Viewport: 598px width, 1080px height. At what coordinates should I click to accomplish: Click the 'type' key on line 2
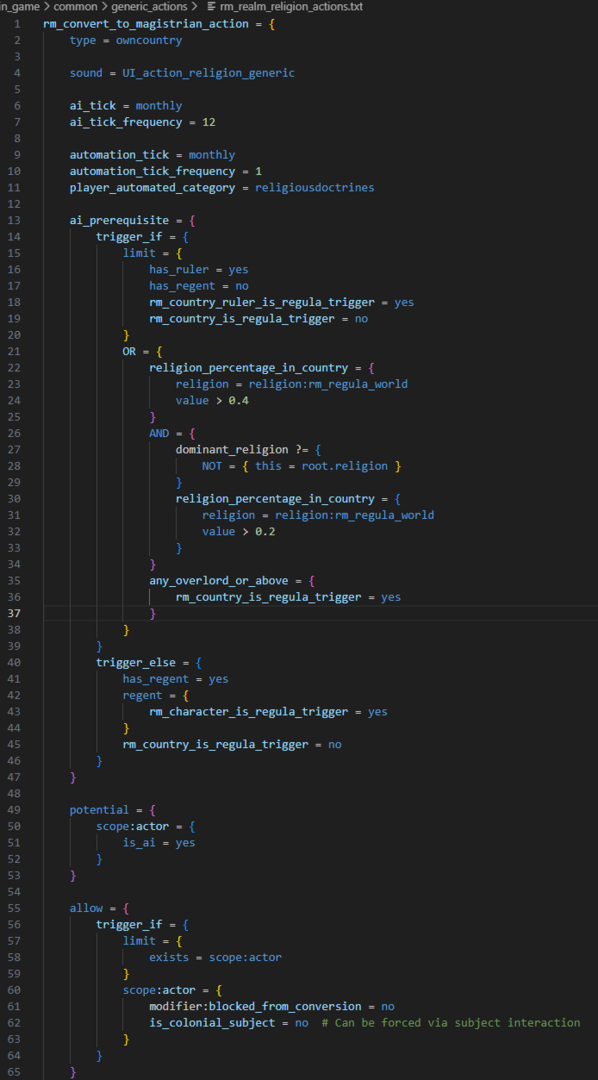83,40
